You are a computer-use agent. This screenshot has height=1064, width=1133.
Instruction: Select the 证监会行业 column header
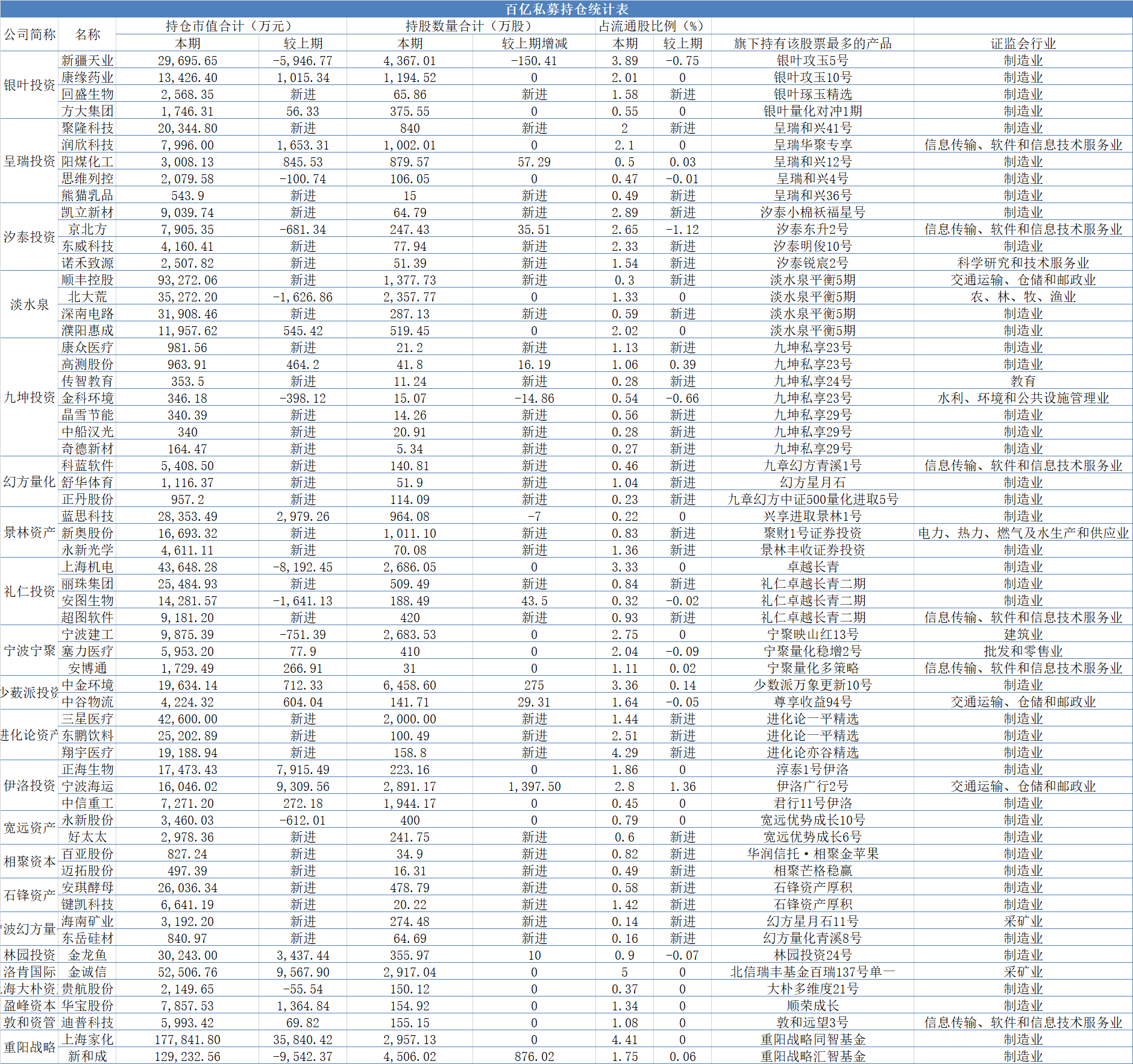pyautogui.click(x=1023, y=43)
